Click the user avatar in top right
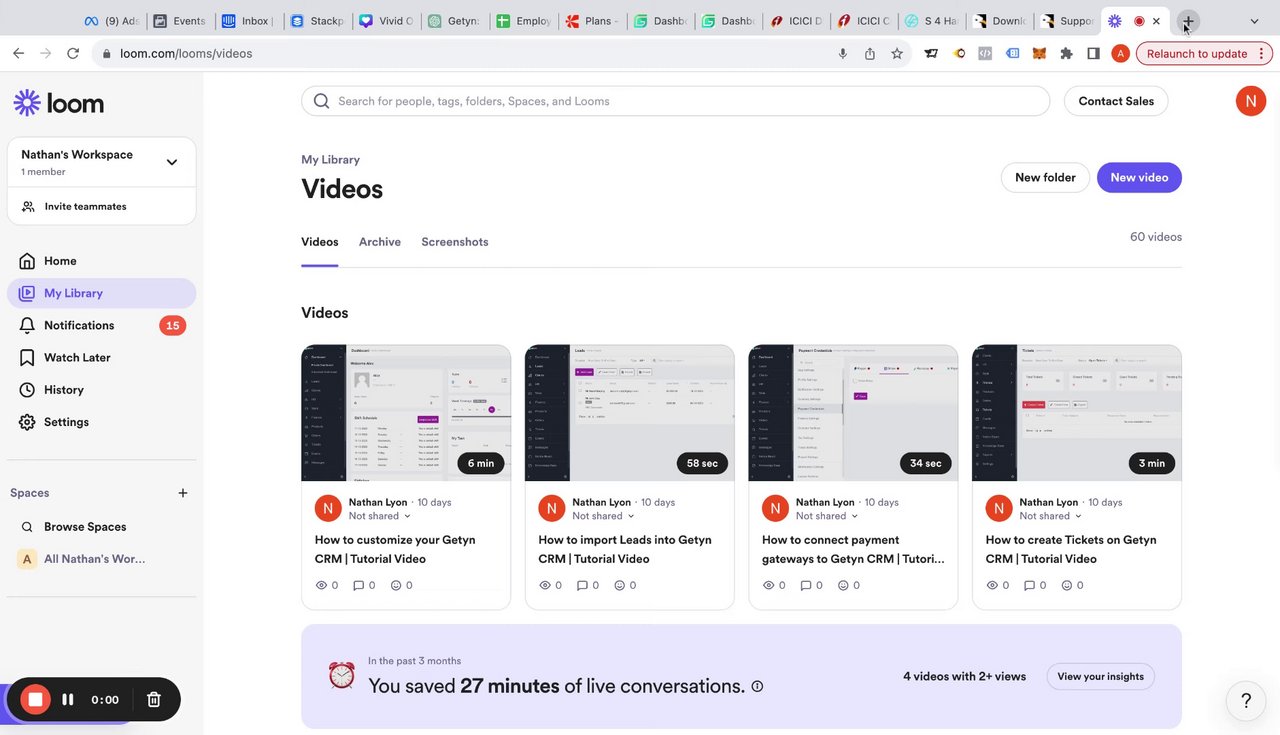This screenshot has height=735, width=1280. [1250, 101]
